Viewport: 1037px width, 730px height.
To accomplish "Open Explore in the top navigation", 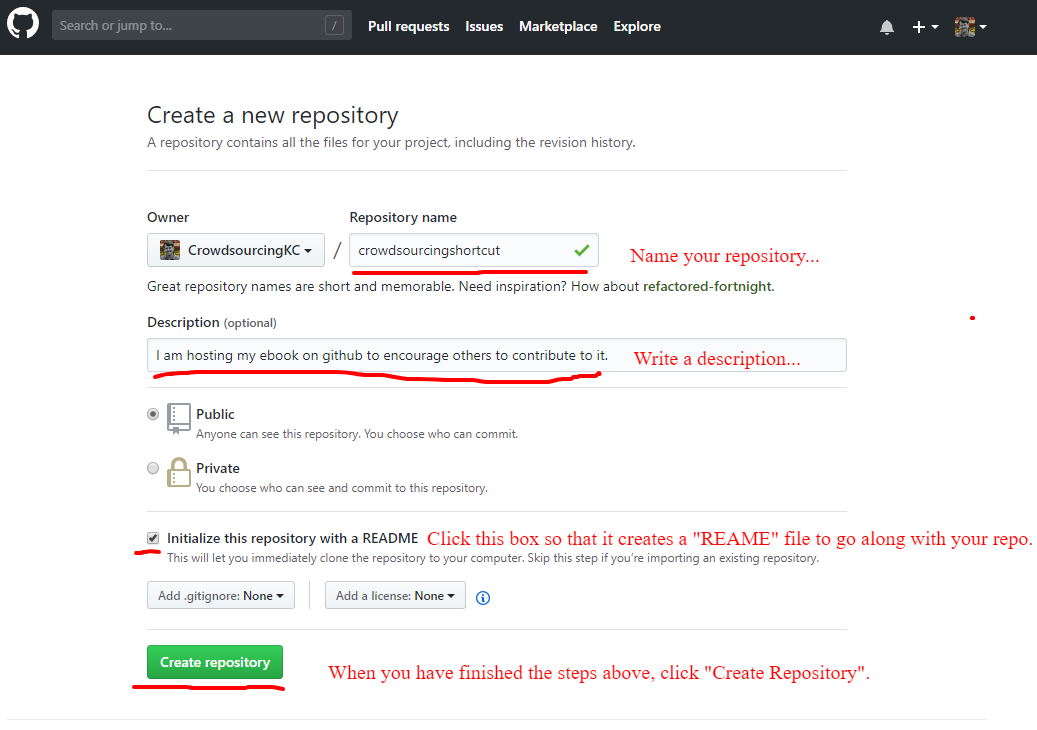I will tap(637, 26).
